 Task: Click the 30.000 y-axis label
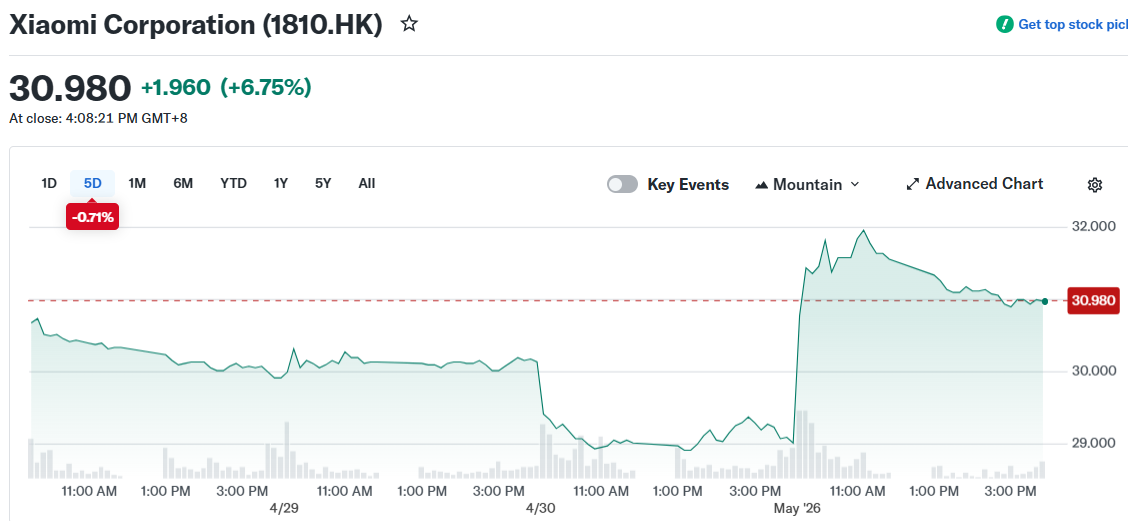coord(1093,371)
